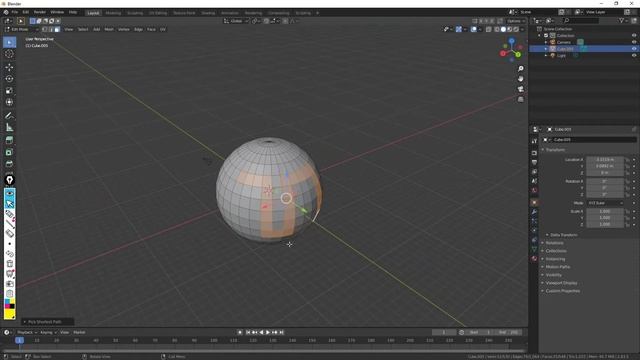Open the File menu

point(15,12)
